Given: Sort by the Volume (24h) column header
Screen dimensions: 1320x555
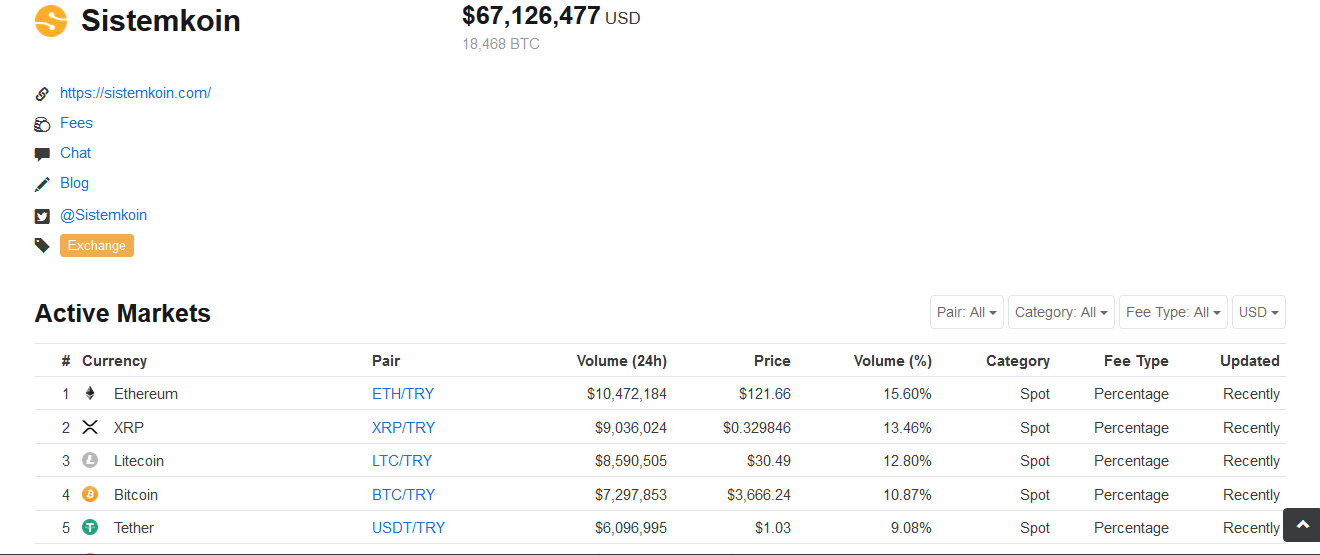Looking at the screenshot, I should coord(621,361).
